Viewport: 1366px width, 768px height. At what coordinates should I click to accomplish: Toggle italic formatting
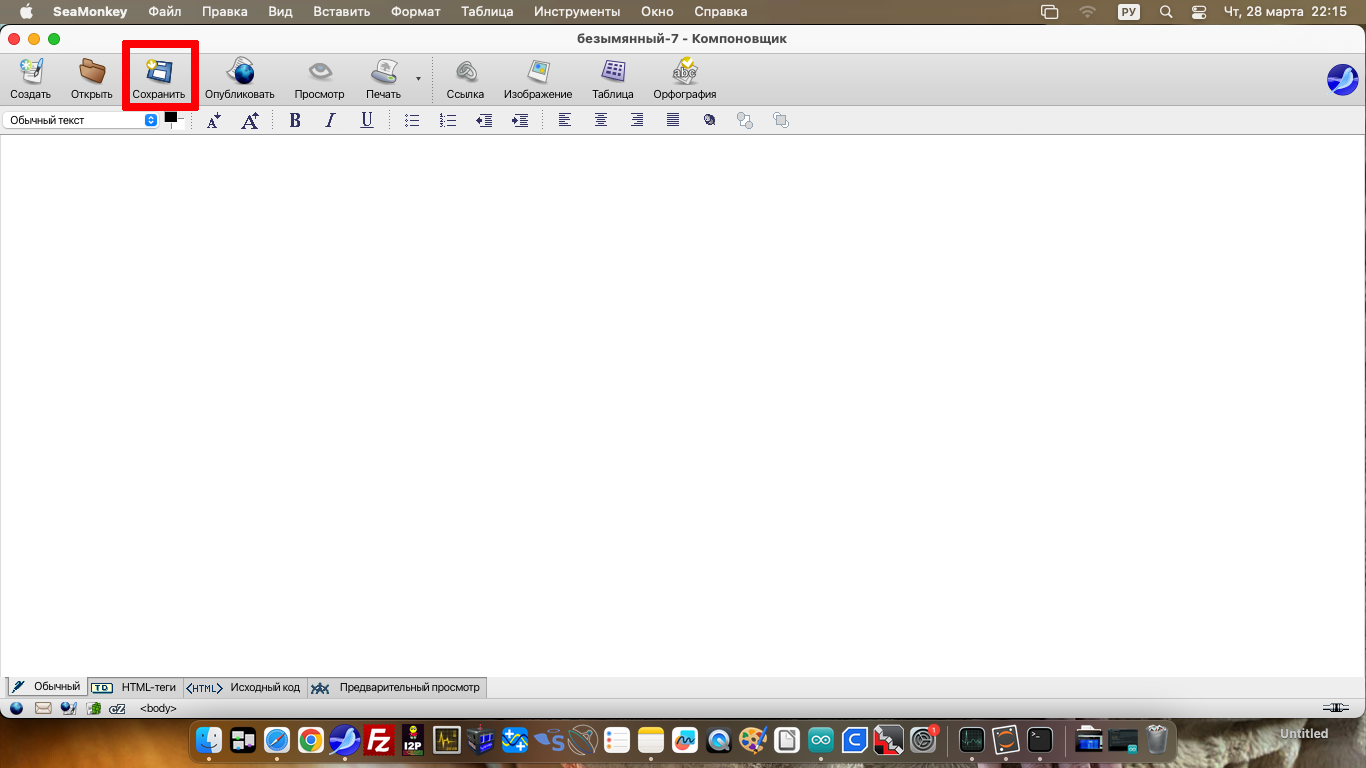pos(331,120)
